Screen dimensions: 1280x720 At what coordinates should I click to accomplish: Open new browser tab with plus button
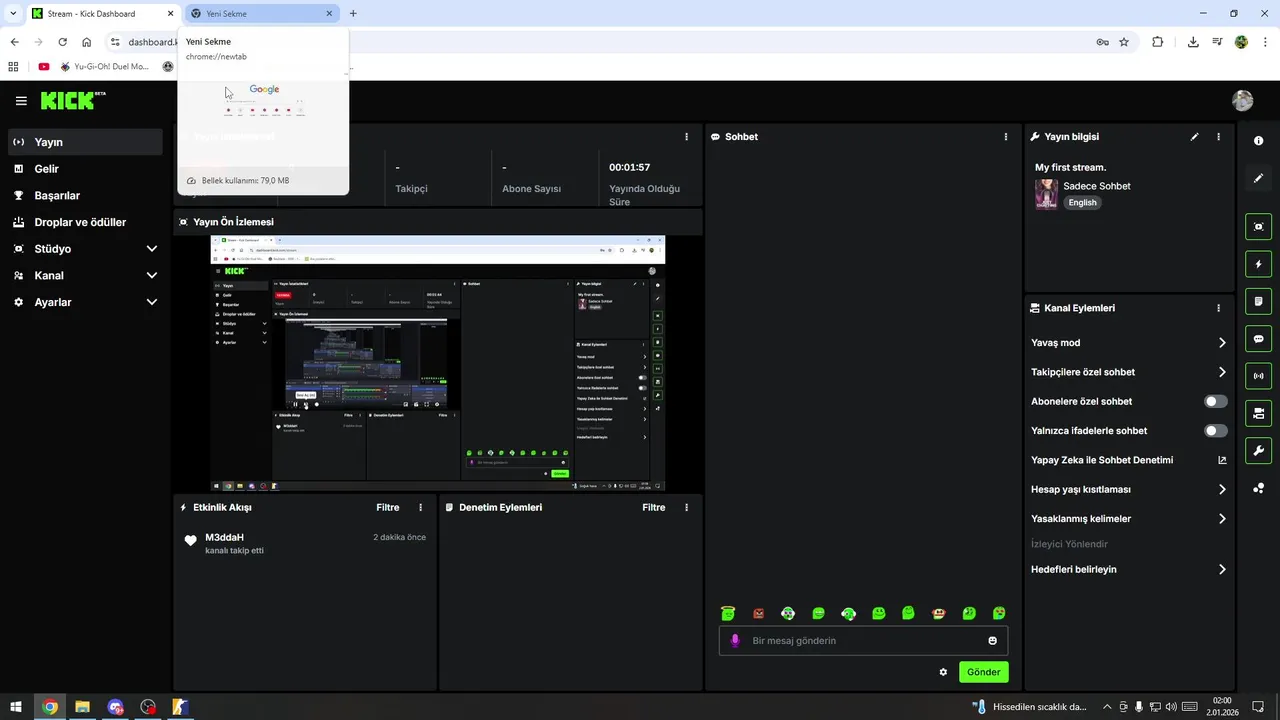coord(353,14)
